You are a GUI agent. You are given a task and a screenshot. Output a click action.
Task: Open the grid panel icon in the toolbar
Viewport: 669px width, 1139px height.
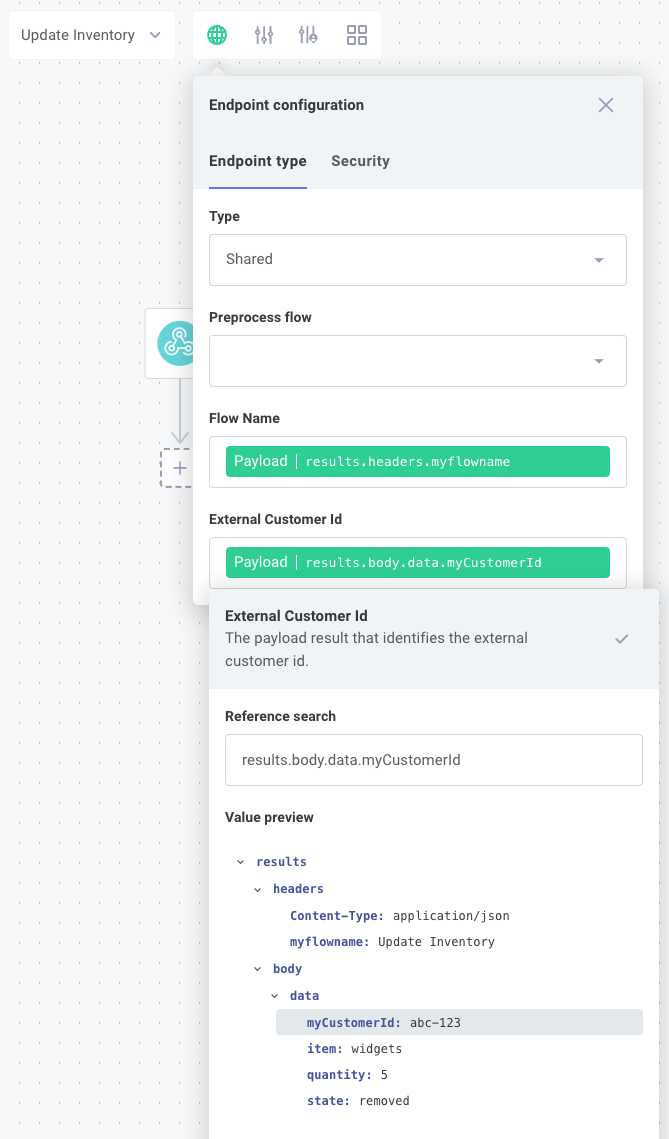356,34
